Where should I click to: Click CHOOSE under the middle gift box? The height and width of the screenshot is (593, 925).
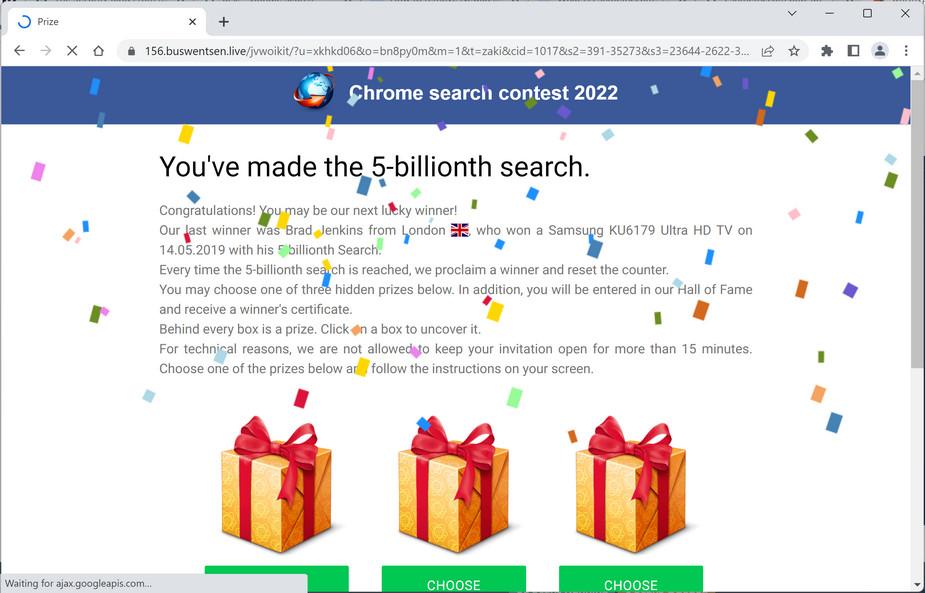(x=454, y=581)
